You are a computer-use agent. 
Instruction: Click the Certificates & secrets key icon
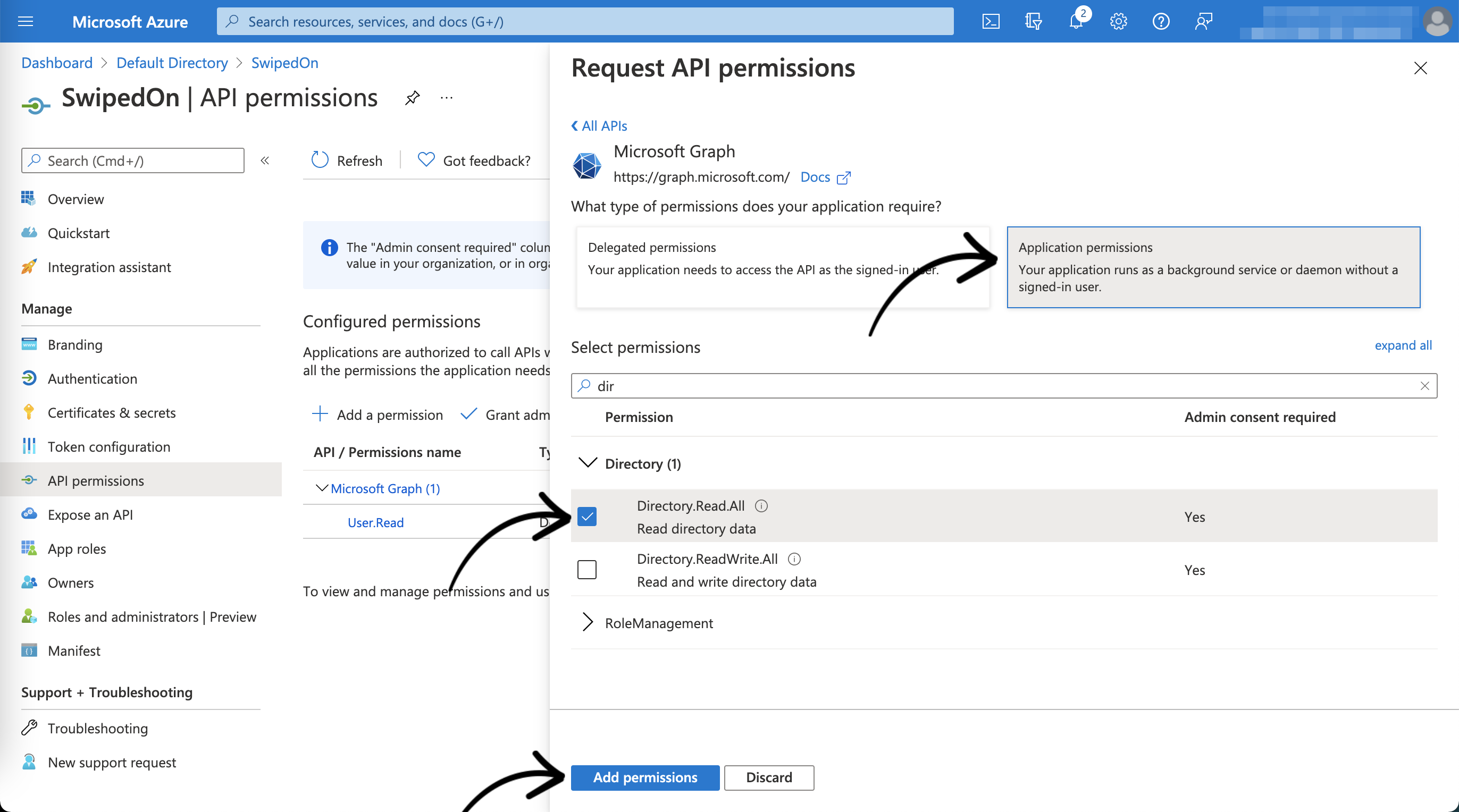(29, 412)
